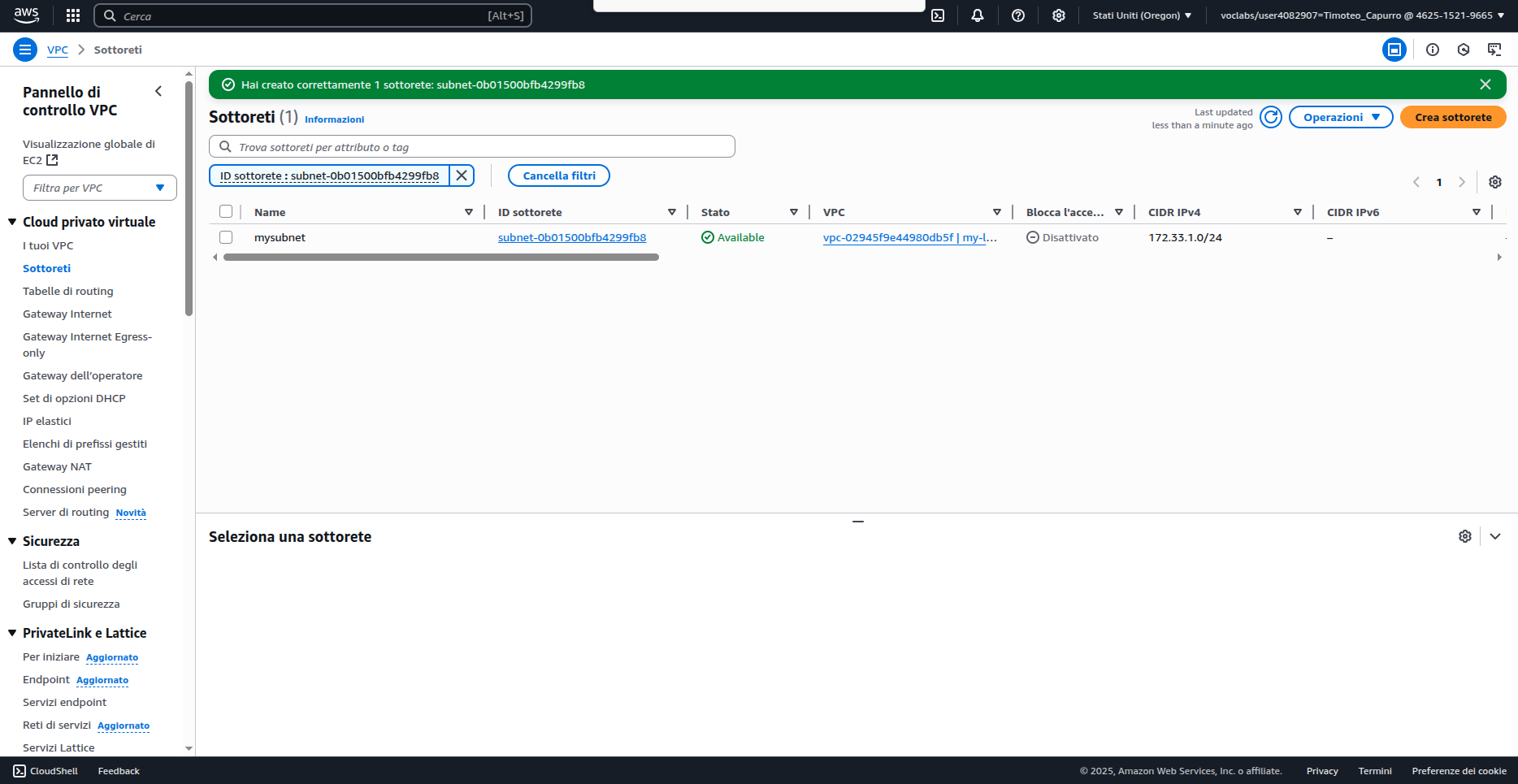Open Preferenze dei cookie
This screenshot has height=784, width=1518.
pos(1459,771)
